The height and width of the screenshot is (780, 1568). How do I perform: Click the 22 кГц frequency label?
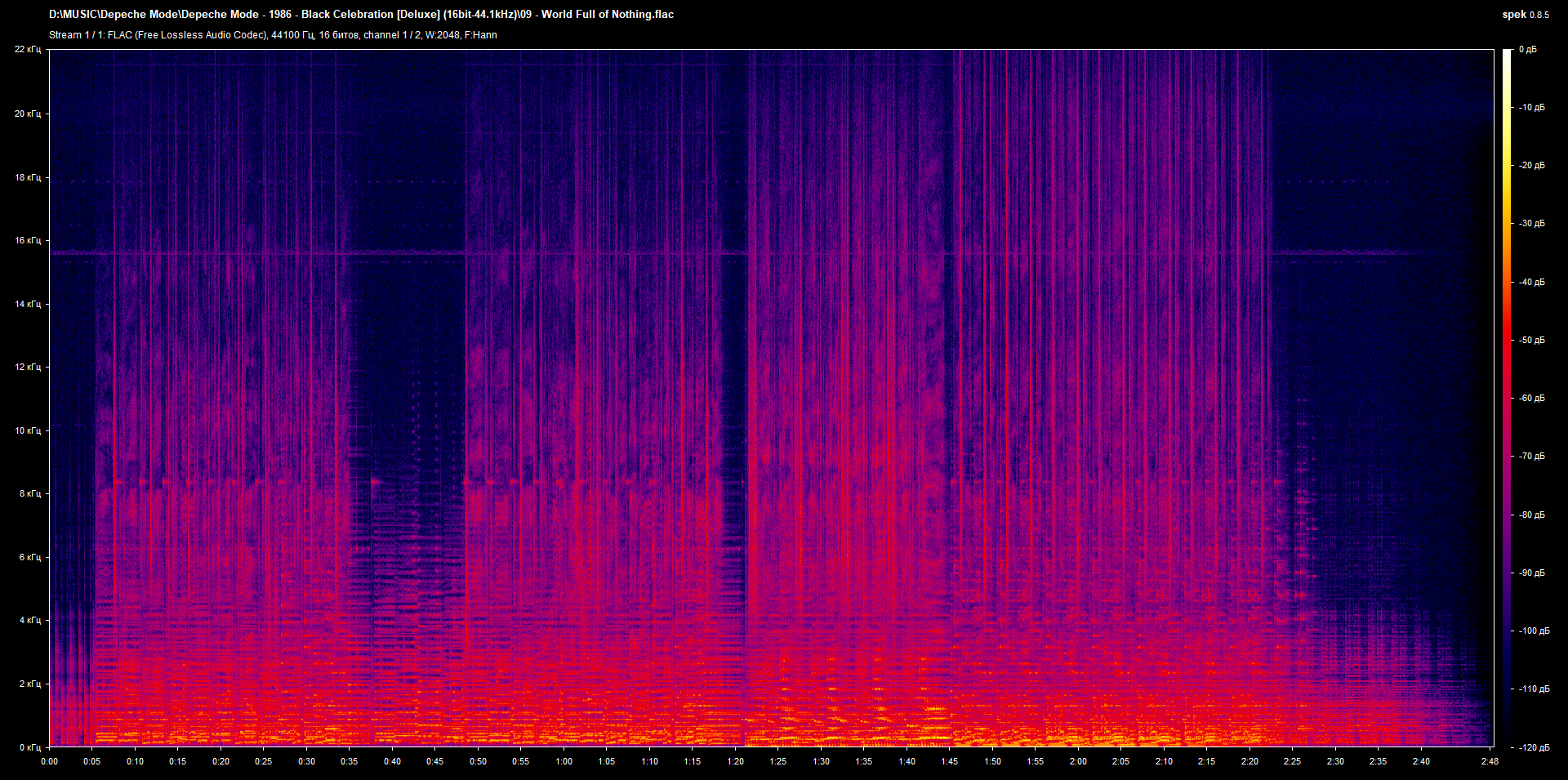[28, 50]
